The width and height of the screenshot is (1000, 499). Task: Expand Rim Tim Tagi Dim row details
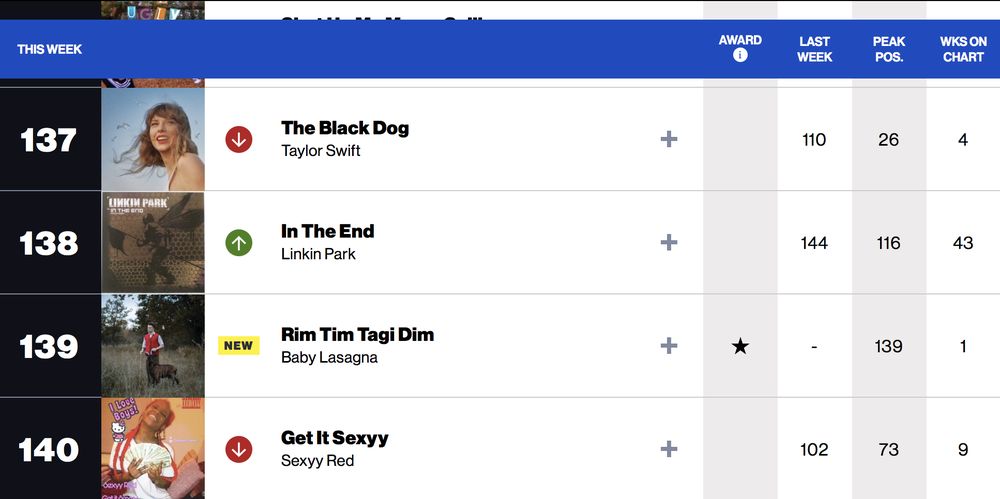pos(669,346)
